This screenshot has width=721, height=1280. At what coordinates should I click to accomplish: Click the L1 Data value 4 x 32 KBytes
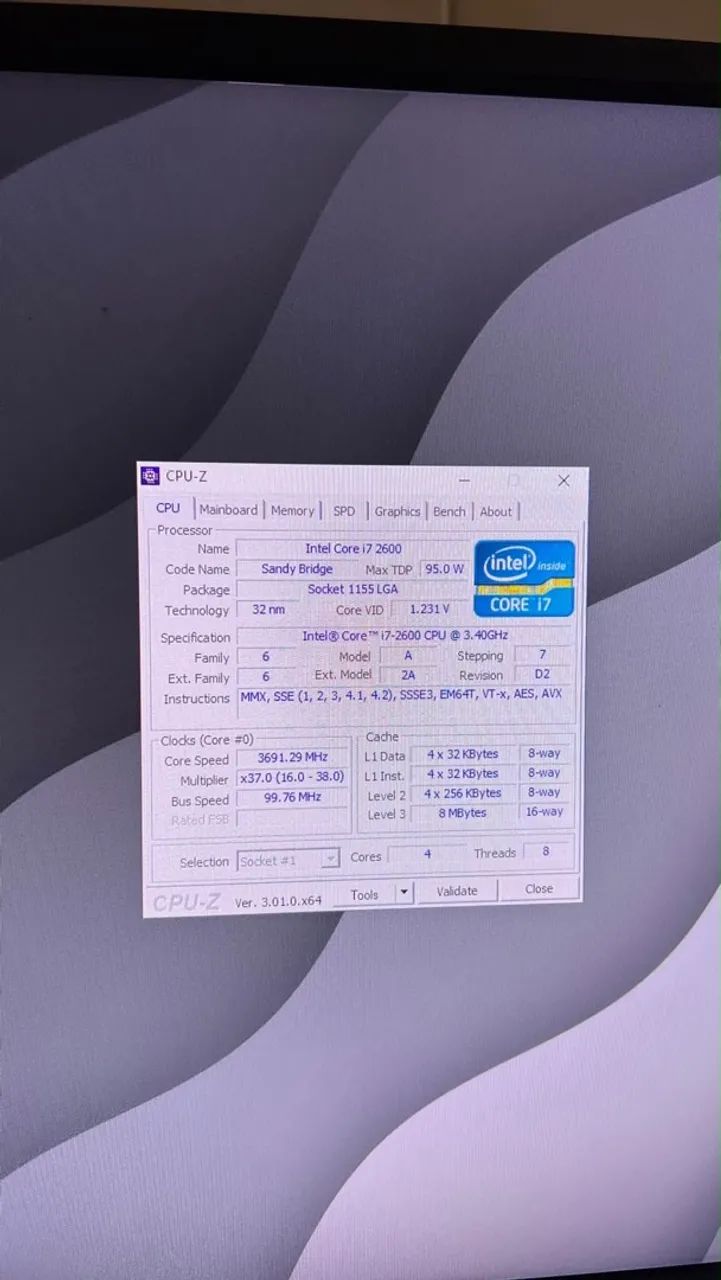coord(462,754)
